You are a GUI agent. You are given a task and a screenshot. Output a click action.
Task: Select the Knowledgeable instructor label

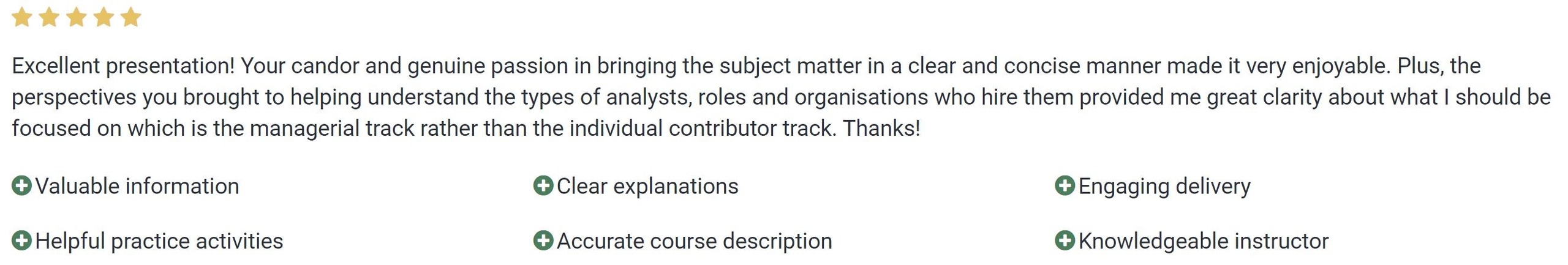click(x=1204, y=241)
